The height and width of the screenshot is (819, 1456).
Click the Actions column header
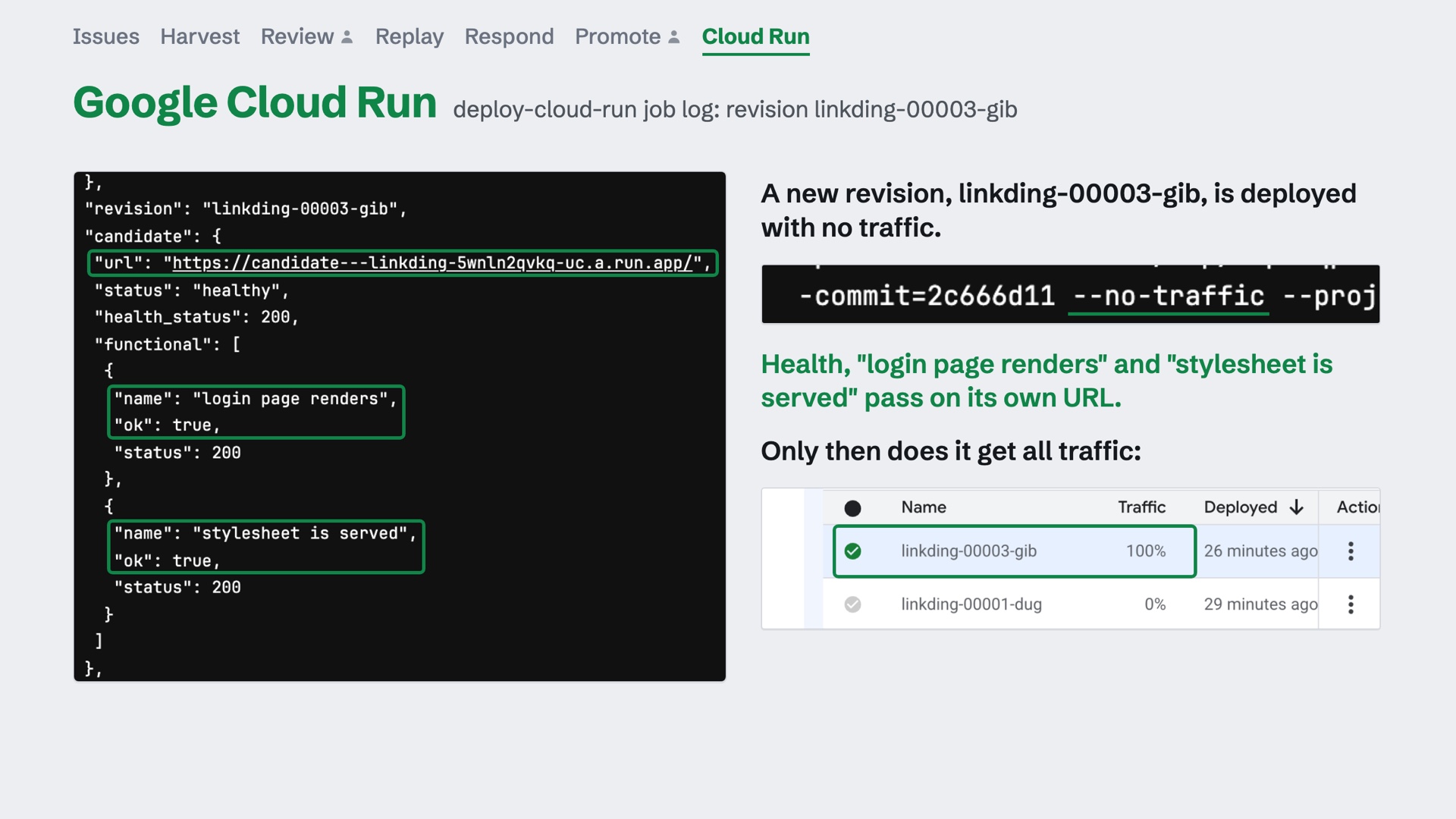(1357, 507)
